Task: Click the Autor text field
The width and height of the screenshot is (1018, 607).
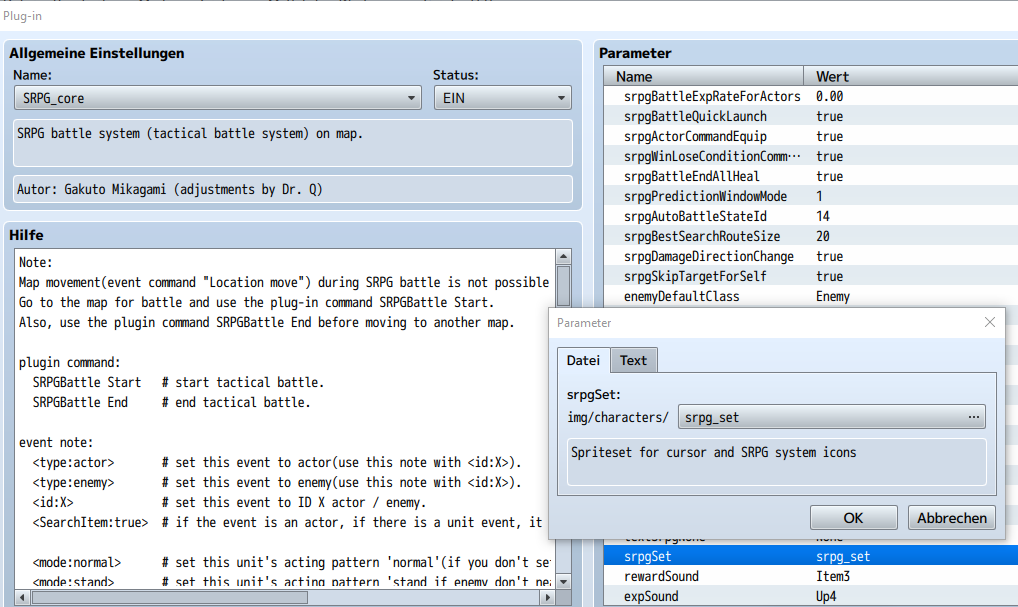Action: pos(293,190)
